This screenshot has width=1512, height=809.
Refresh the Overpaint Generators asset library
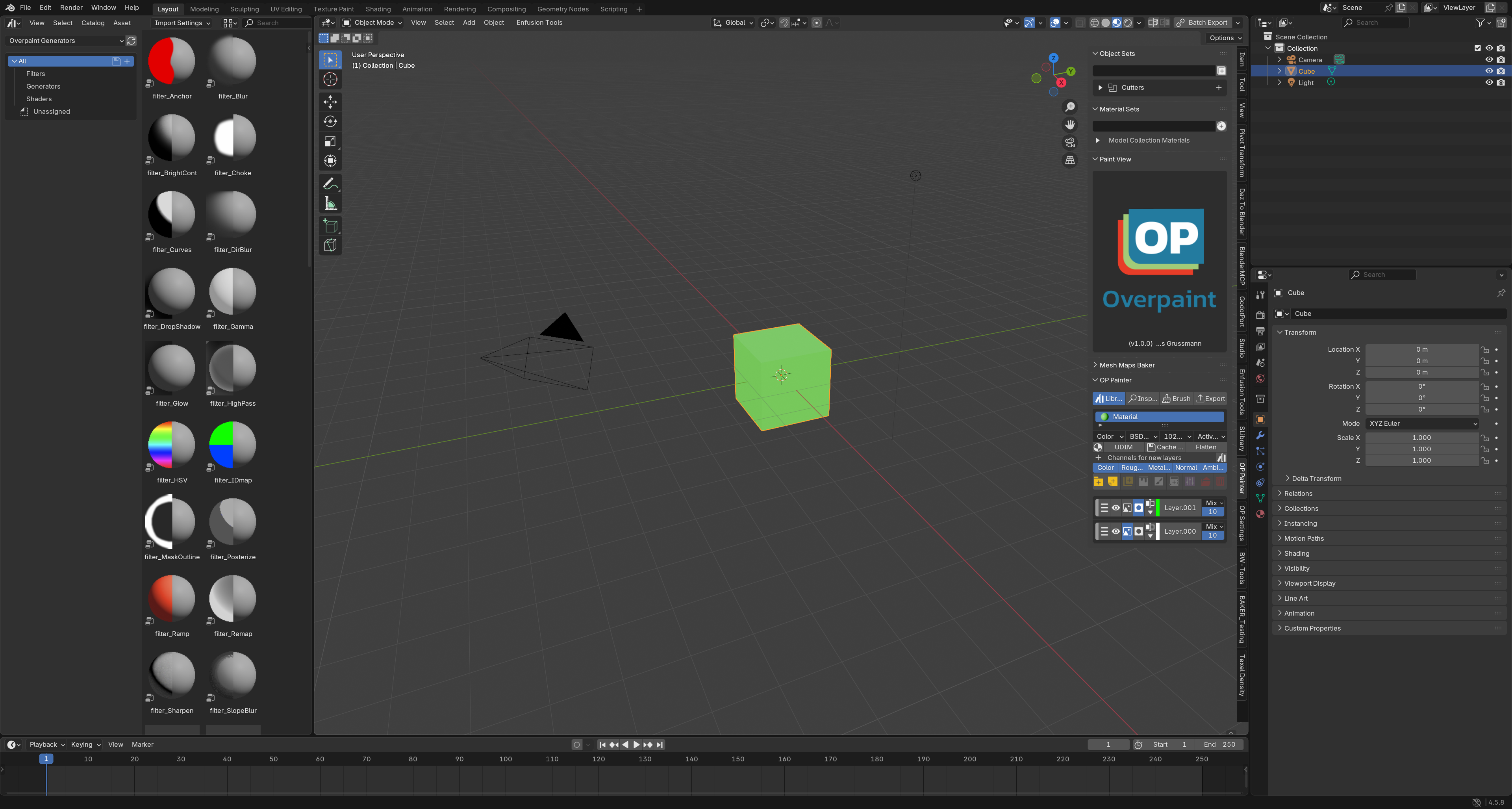click(132, 41)
